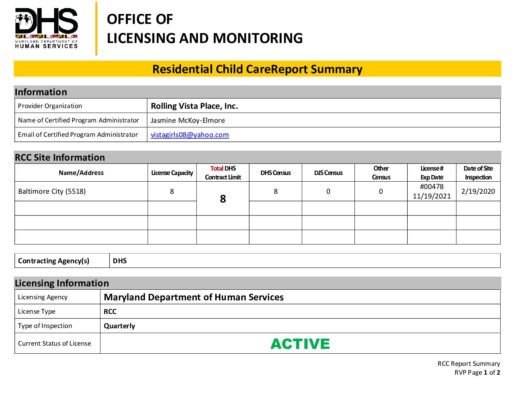Click the DJS Census column header

[328, 173]
